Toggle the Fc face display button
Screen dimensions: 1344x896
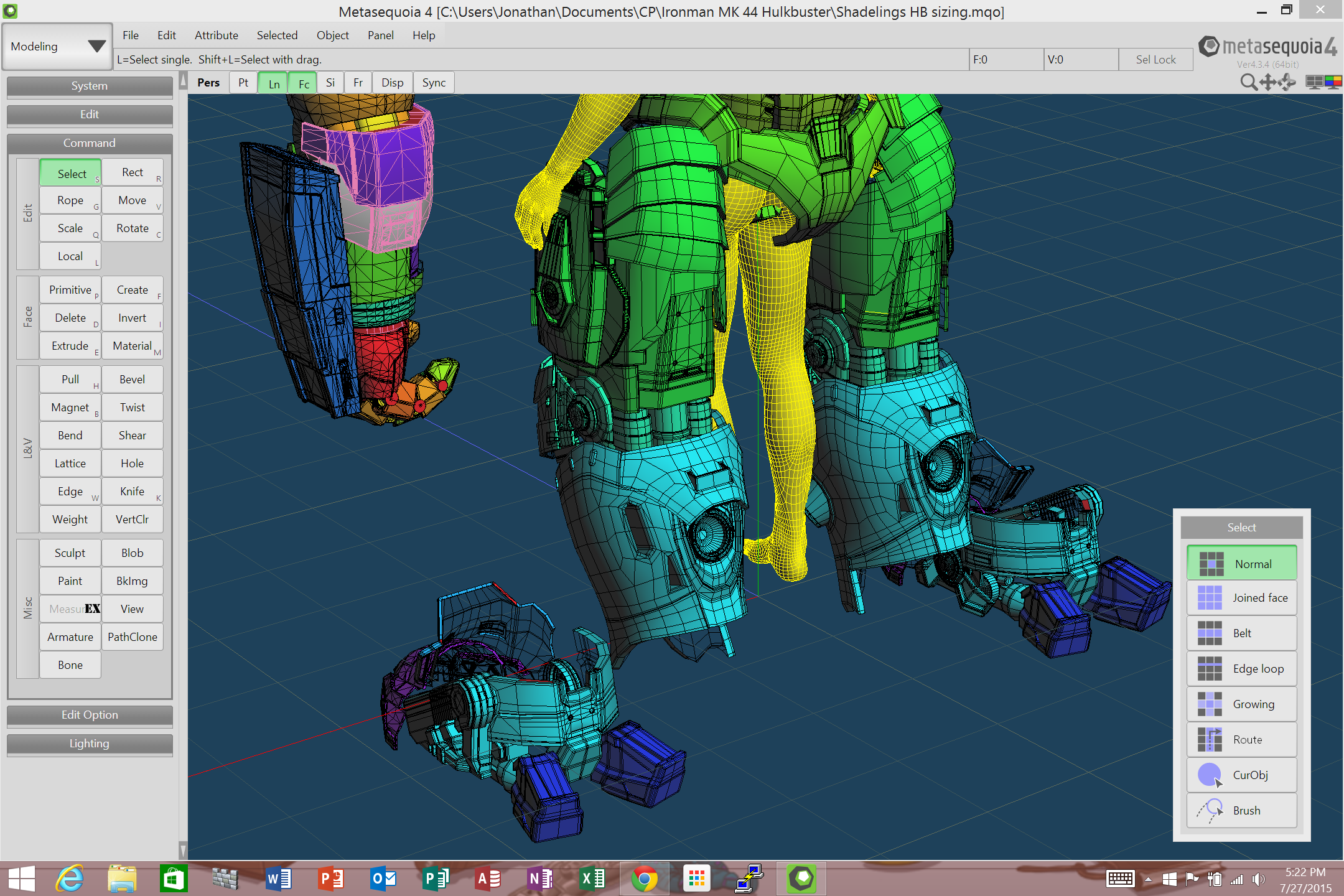[x=304, y=83]
